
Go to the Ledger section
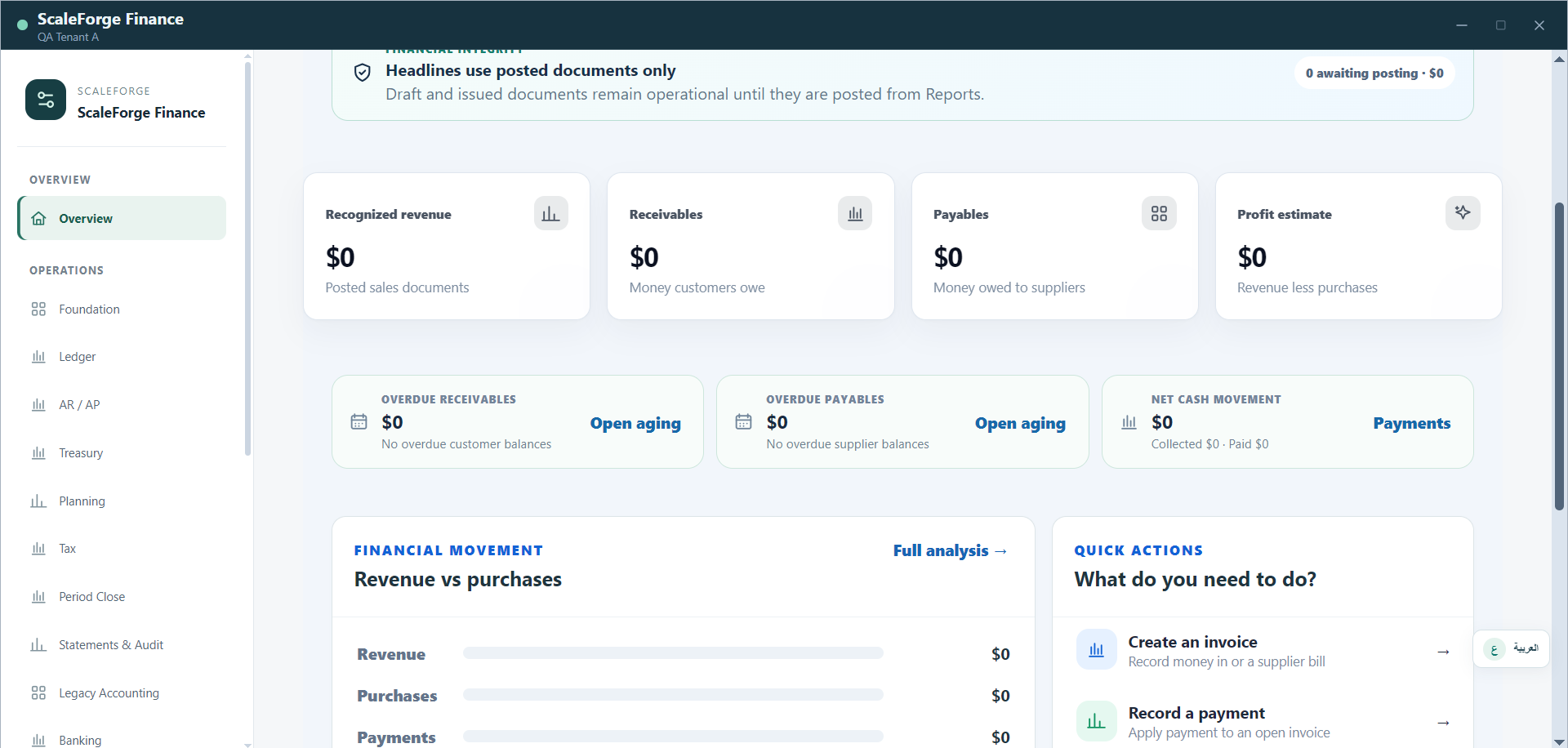(x=122, y=357)
